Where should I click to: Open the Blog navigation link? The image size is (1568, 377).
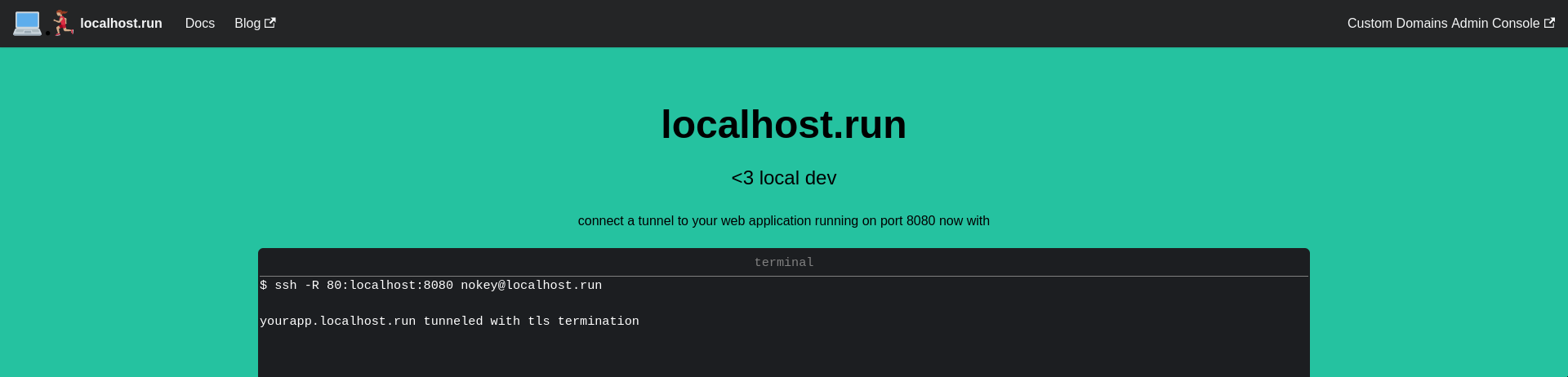coord(255,24)
